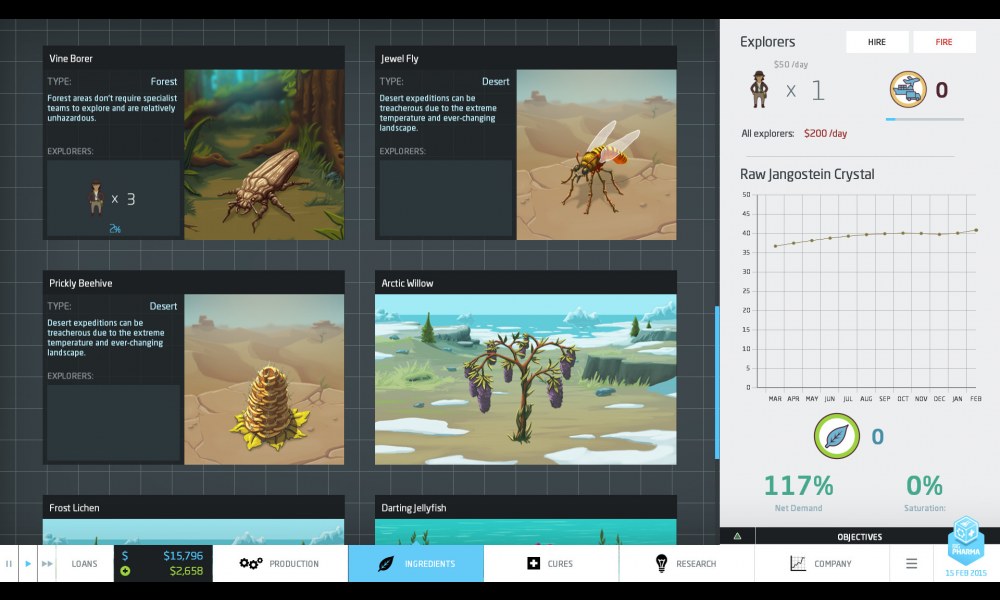Screen dimensions: 1000x600
Task: Click the shipping truck and plane icon
Action: tap(908, 89)
